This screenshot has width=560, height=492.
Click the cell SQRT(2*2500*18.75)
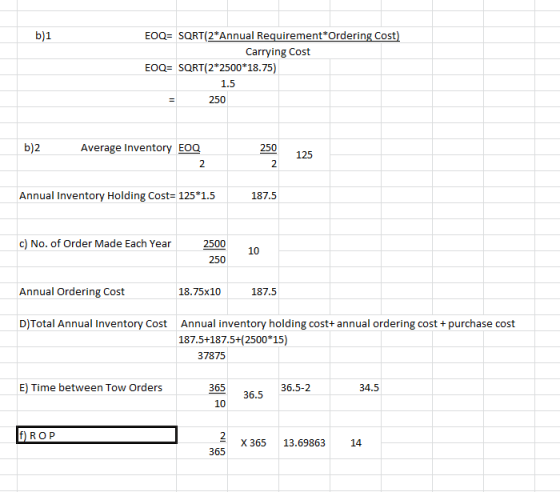[x=227, y=67]
